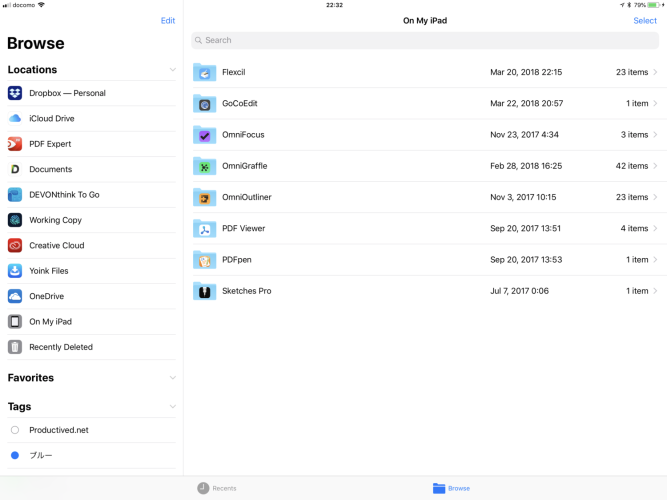Select Creative Cloud icon

15,245
